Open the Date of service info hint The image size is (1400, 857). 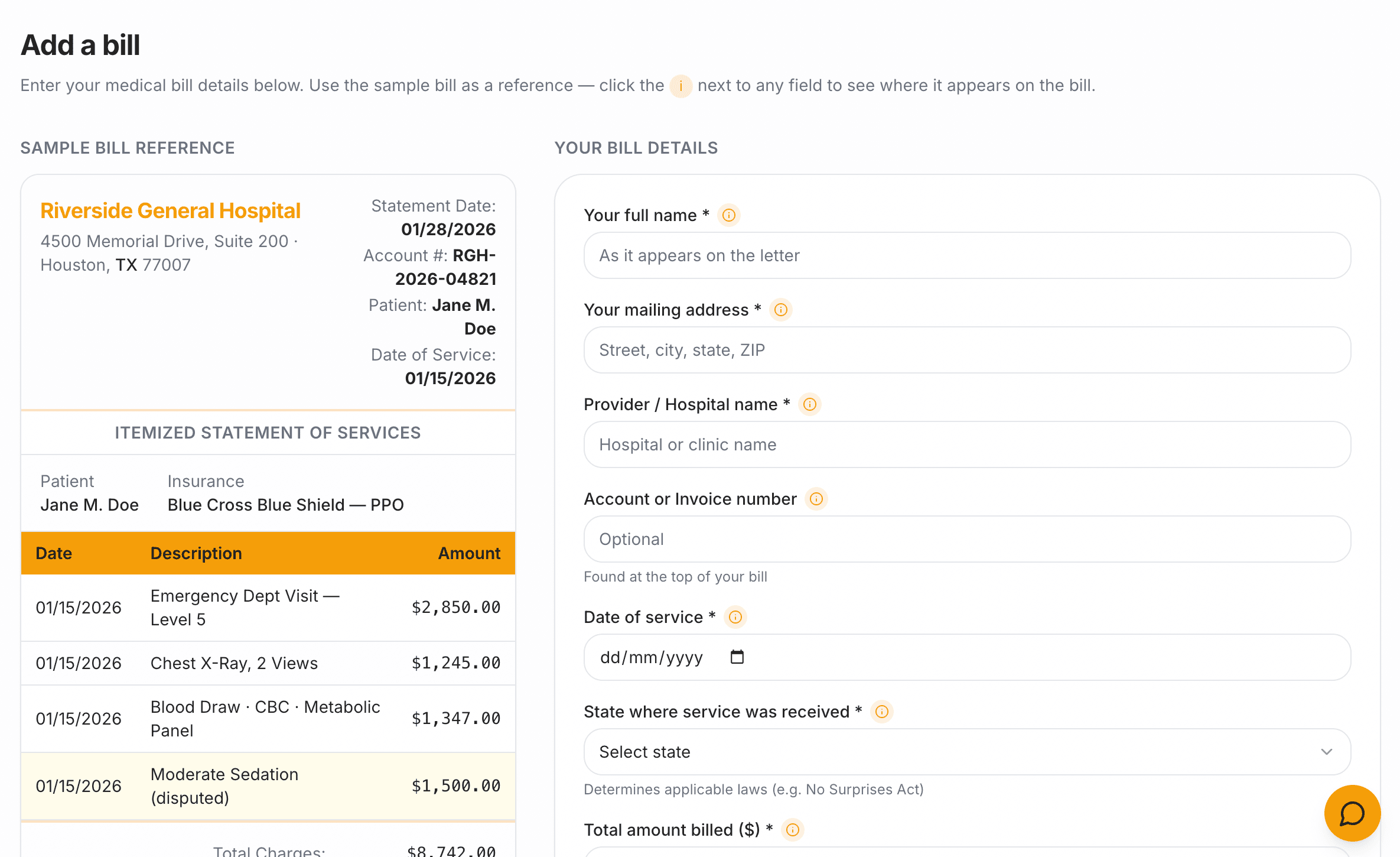point(735,617)
